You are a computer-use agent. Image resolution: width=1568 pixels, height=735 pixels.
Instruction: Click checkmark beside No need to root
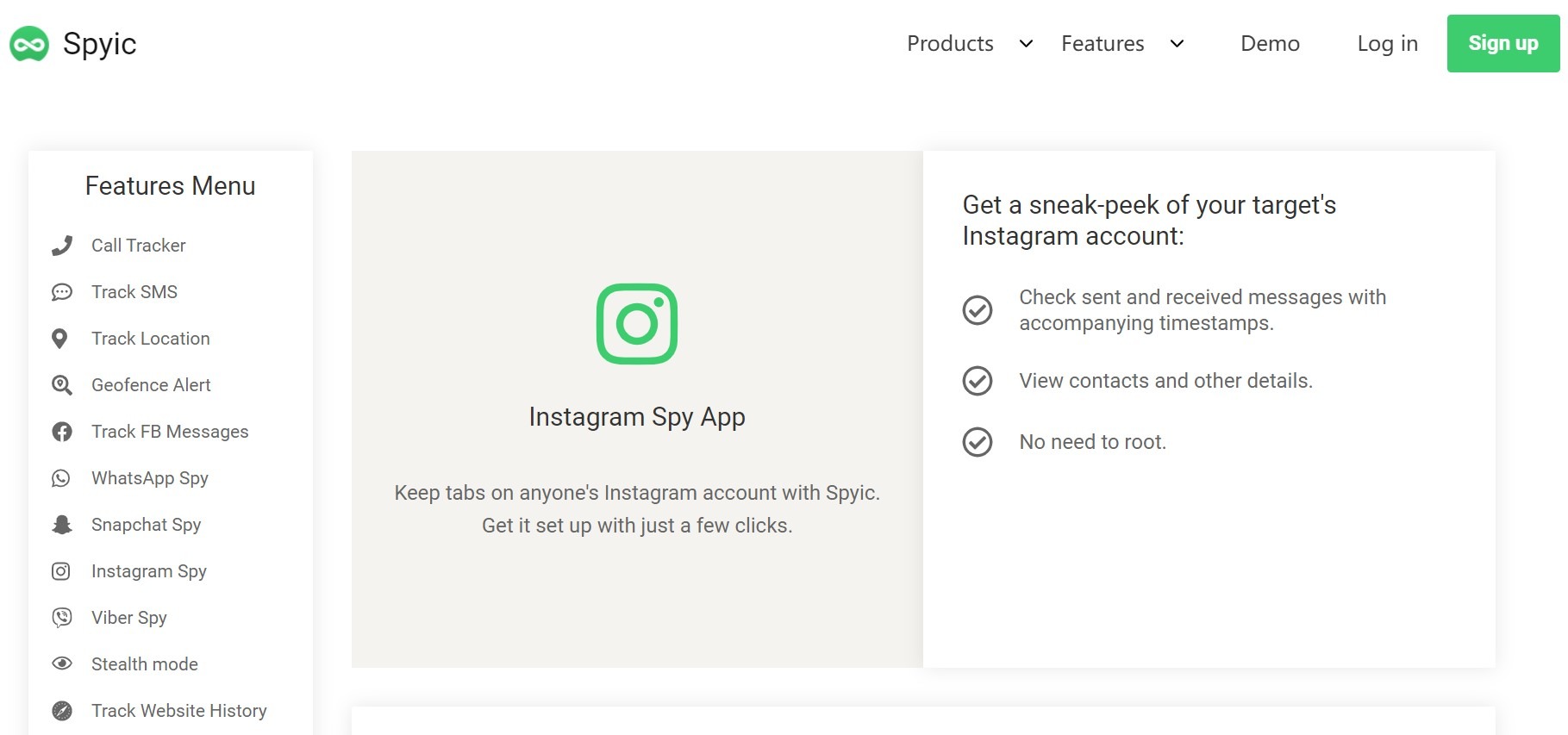coord(978,442)
